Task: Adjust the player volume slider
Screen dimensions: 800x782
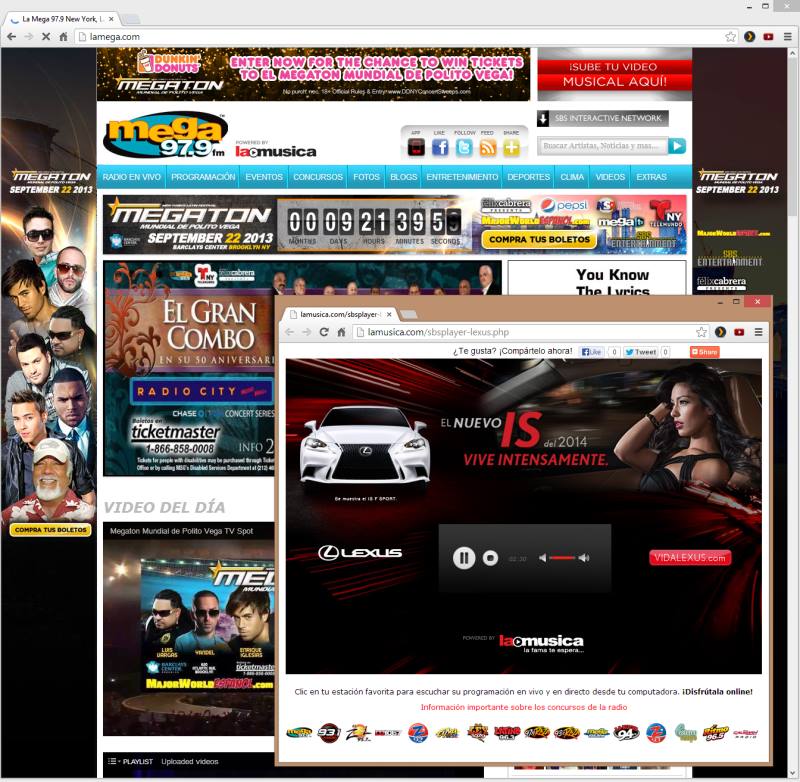Action: pyautogui.click(x=562, y=558)
